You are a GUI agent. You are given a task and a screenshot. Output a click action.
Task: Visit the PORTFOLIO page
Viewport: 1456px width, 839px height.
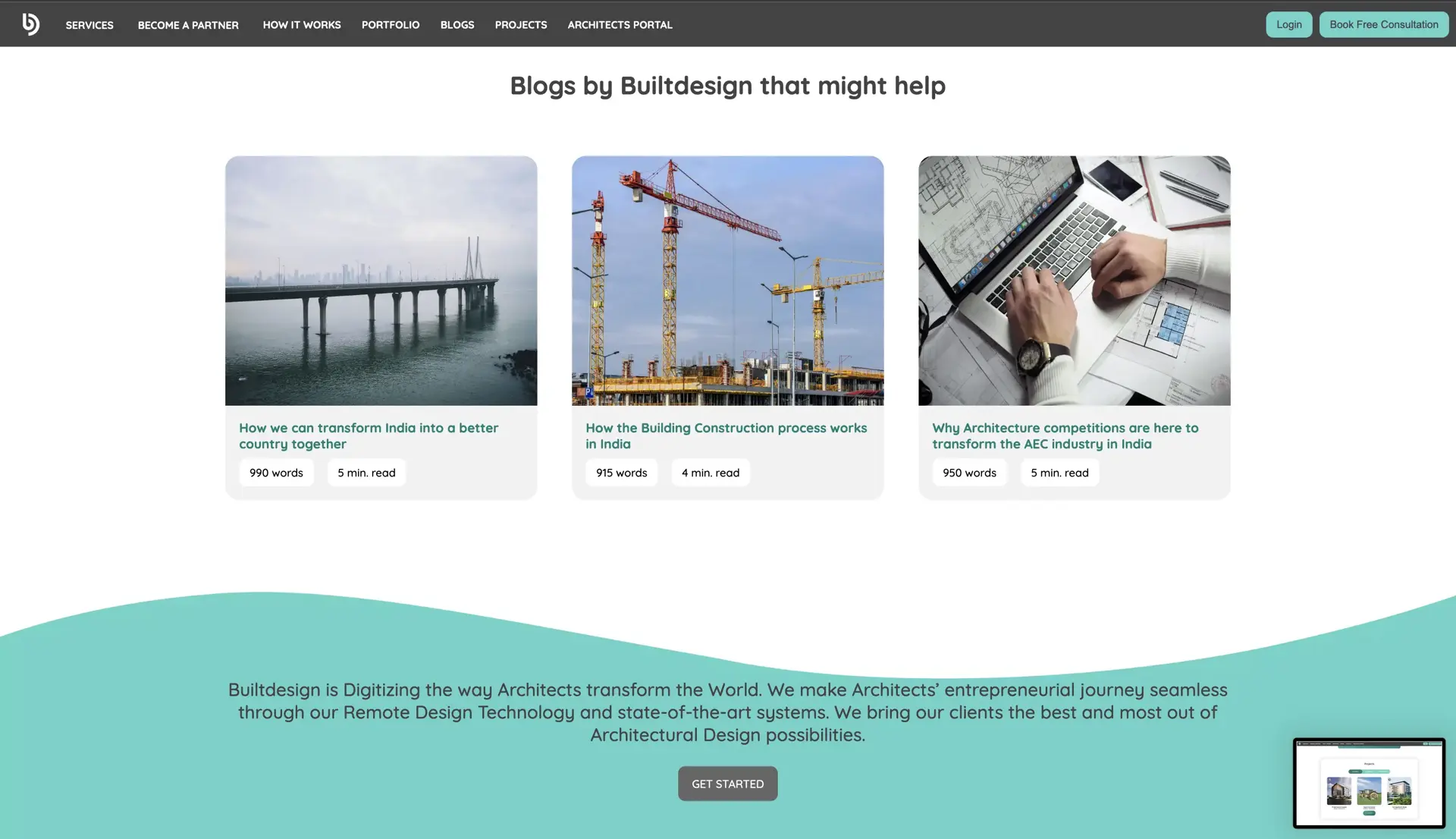391,24
